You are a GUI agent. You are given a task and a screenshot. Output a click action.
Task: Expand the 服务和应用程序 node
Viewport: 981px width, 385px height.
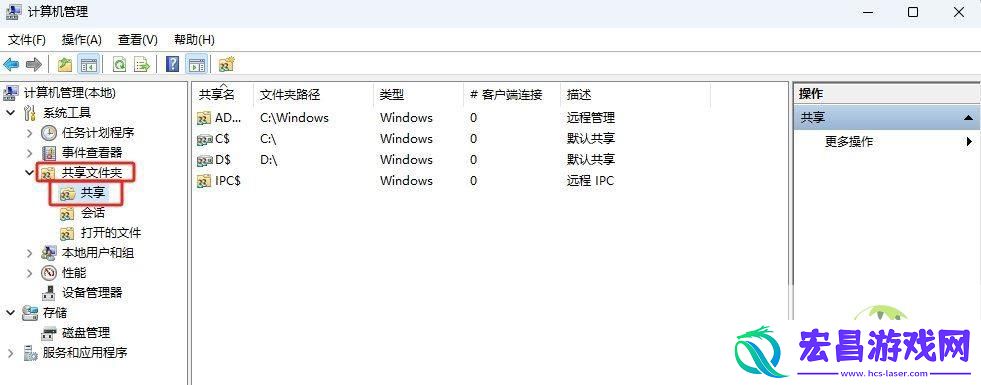pos(11,352)
